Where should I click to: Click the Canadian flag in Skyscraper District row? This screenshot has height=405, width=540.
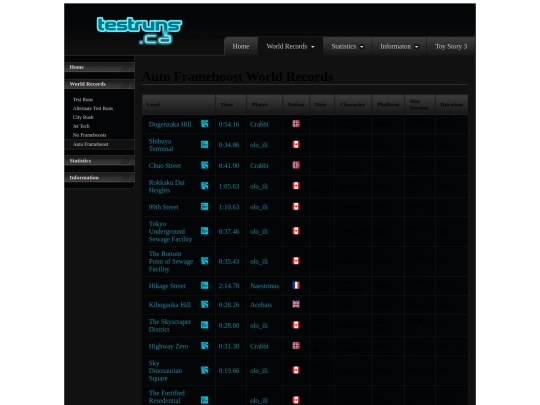point(296,325)
